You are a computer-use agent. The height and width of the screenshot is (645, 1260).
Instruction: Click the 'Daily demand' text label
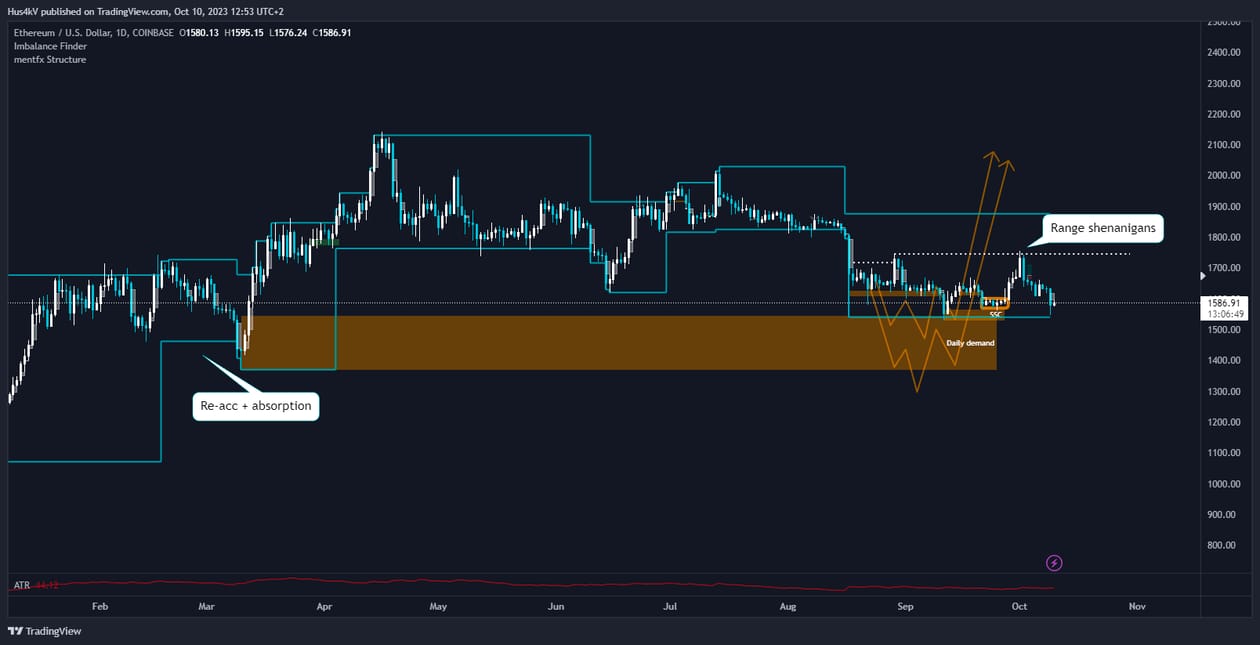(x=970, y=343)
